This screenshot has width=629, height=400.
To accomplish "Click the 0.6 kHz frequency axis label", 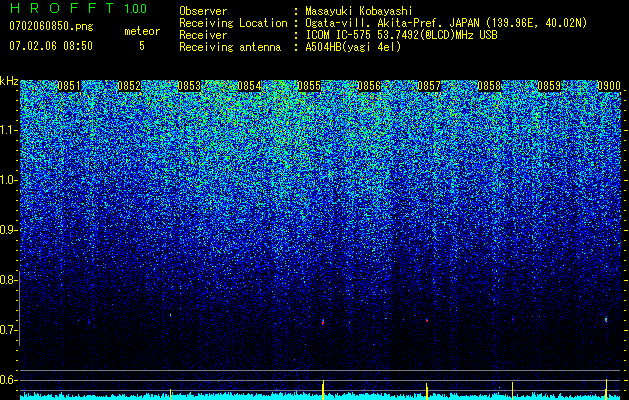I will 7,380.
